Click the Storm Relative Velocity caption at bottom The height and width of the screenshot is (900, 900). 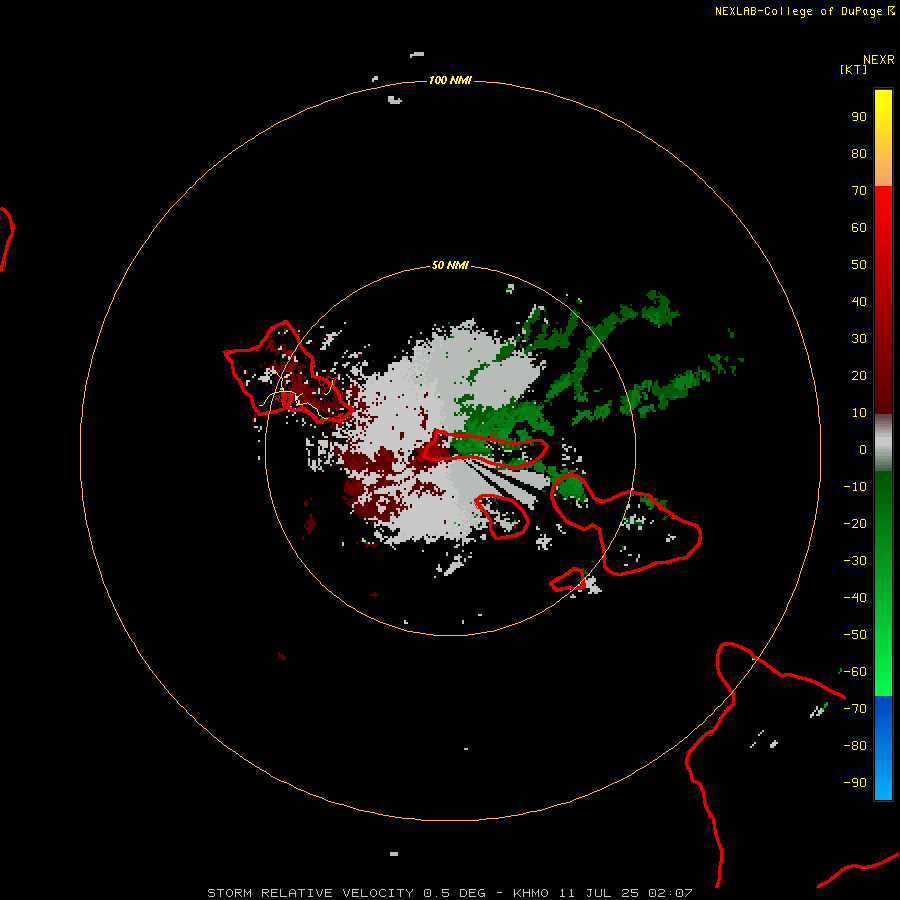pos(450,893)
